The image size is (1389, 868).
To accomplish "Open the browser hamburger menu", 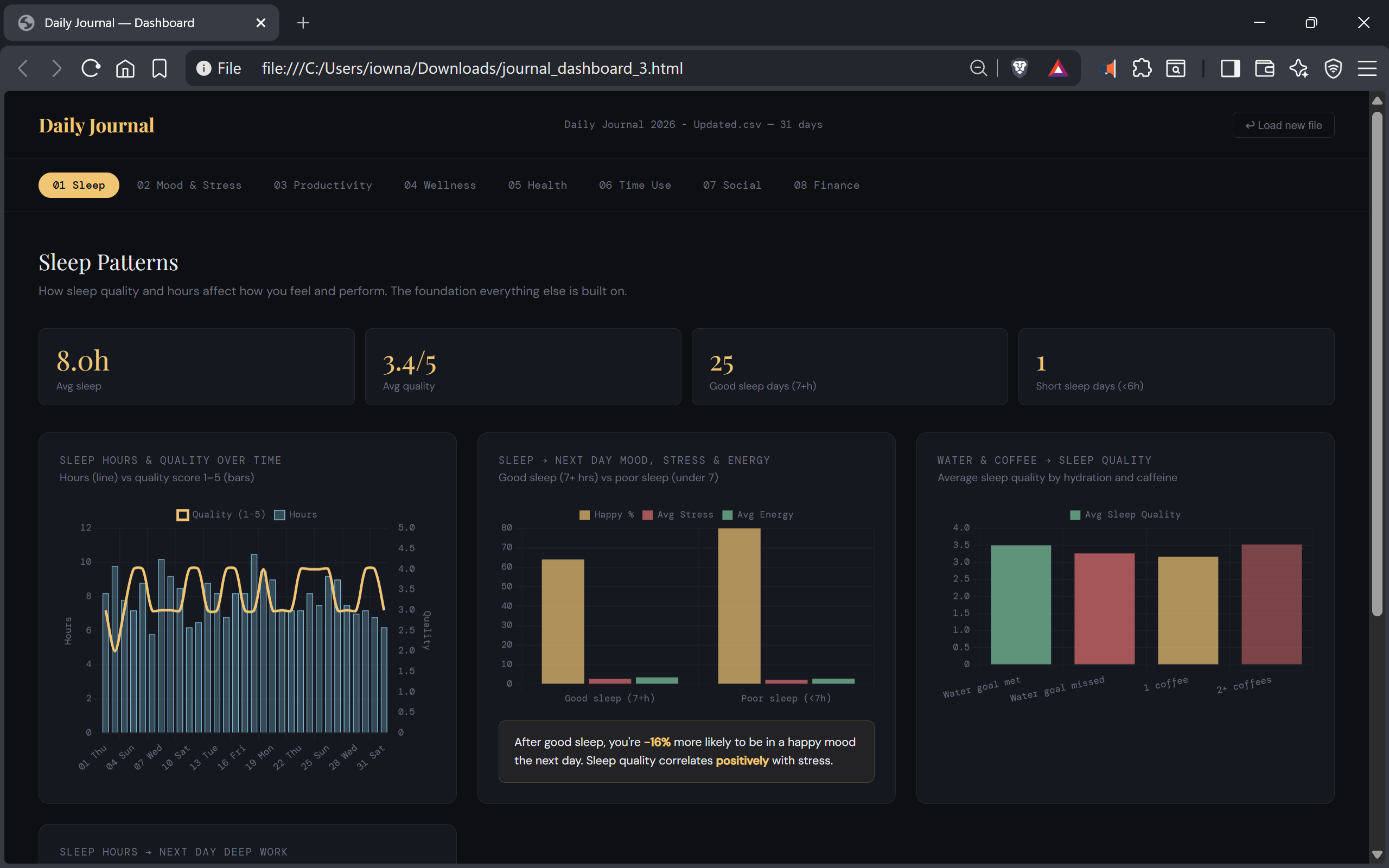I will [x=1367, y=68].
